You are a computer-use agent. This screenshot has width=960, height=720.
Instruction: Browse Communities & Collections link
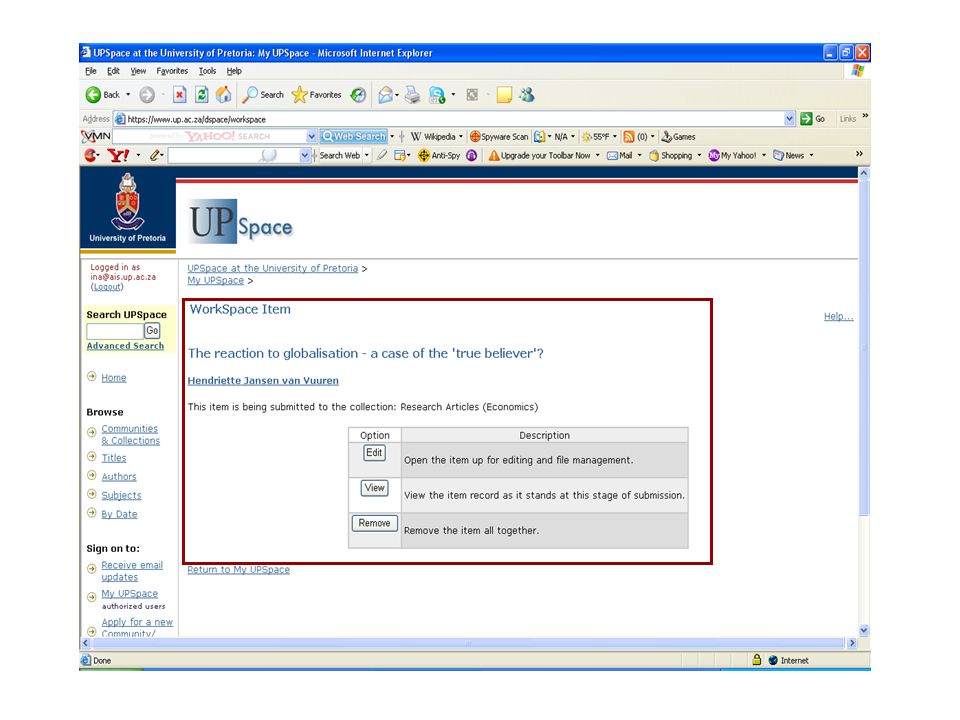[130, 435]
